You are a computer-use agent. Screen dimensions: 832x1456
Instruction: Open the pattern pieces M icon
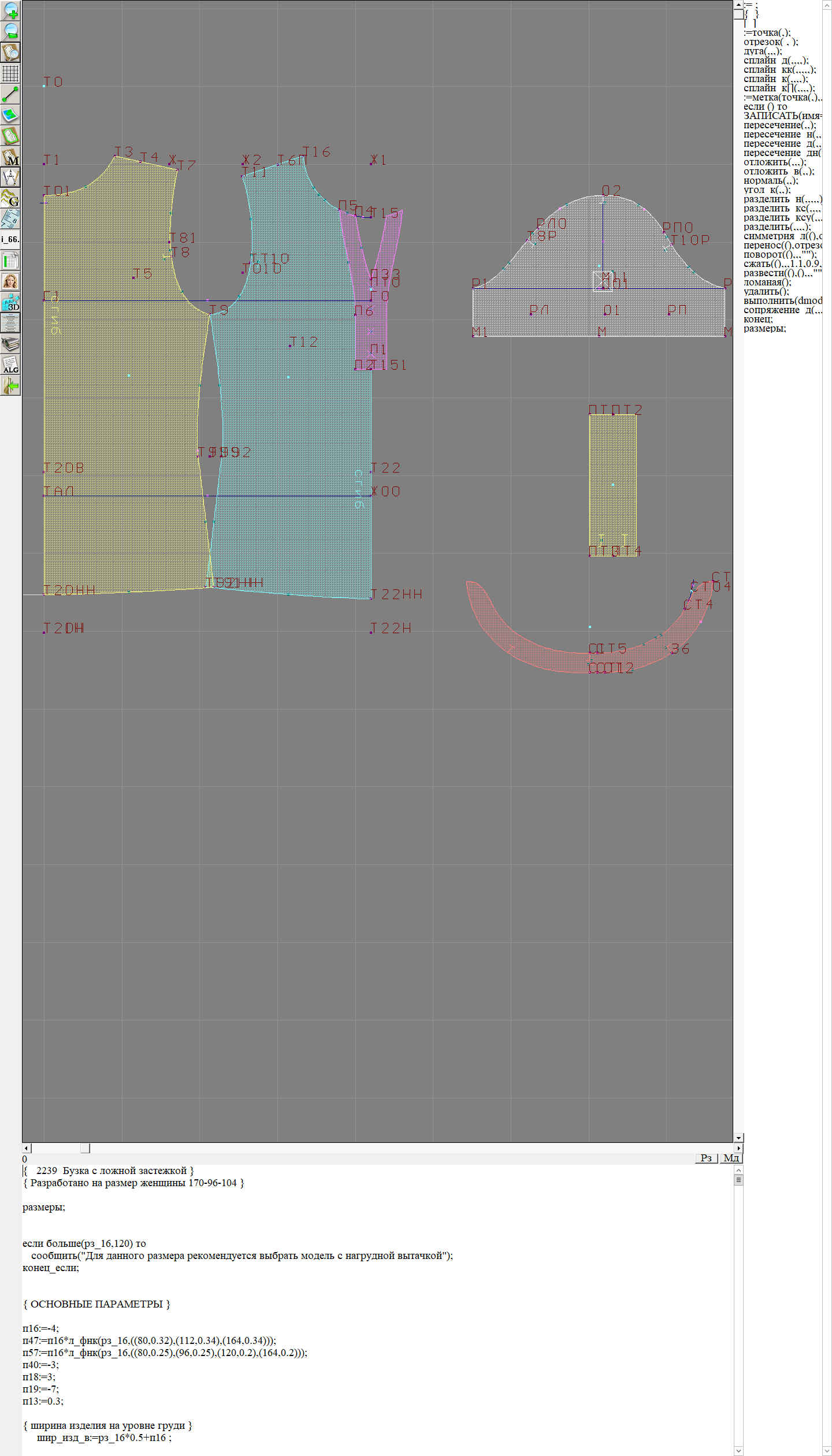[x=10, y=157]
